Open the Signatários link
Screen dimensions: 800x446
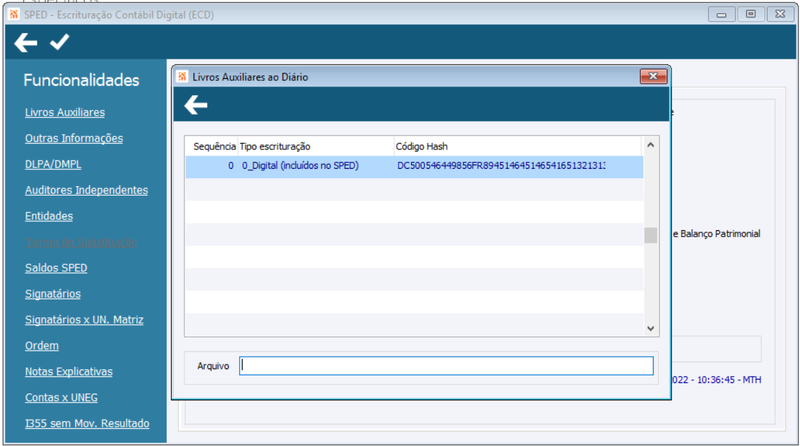coord(53,294)
